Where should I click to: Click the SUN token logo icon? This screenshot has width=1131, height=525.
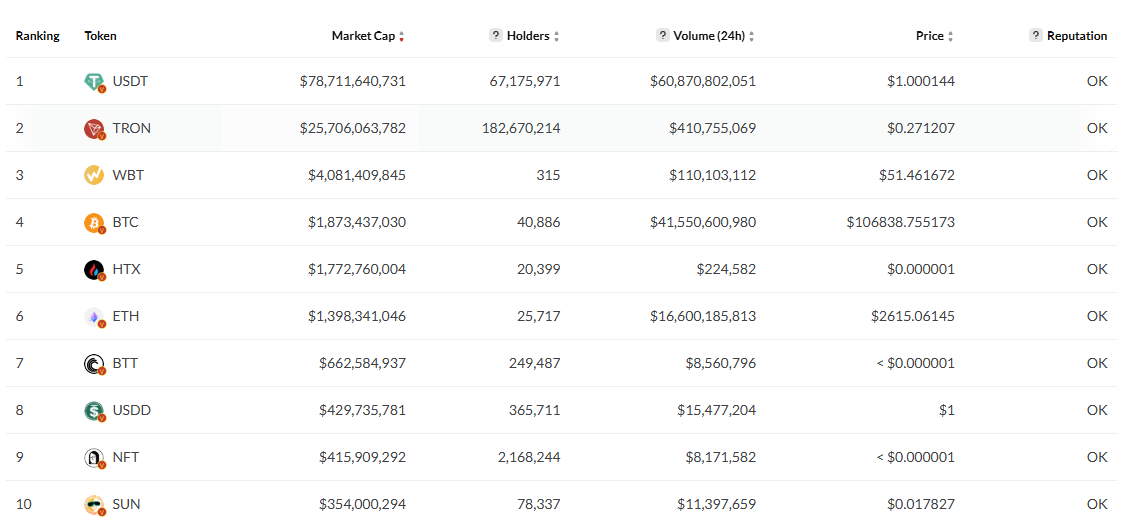(x=94, y=505)
